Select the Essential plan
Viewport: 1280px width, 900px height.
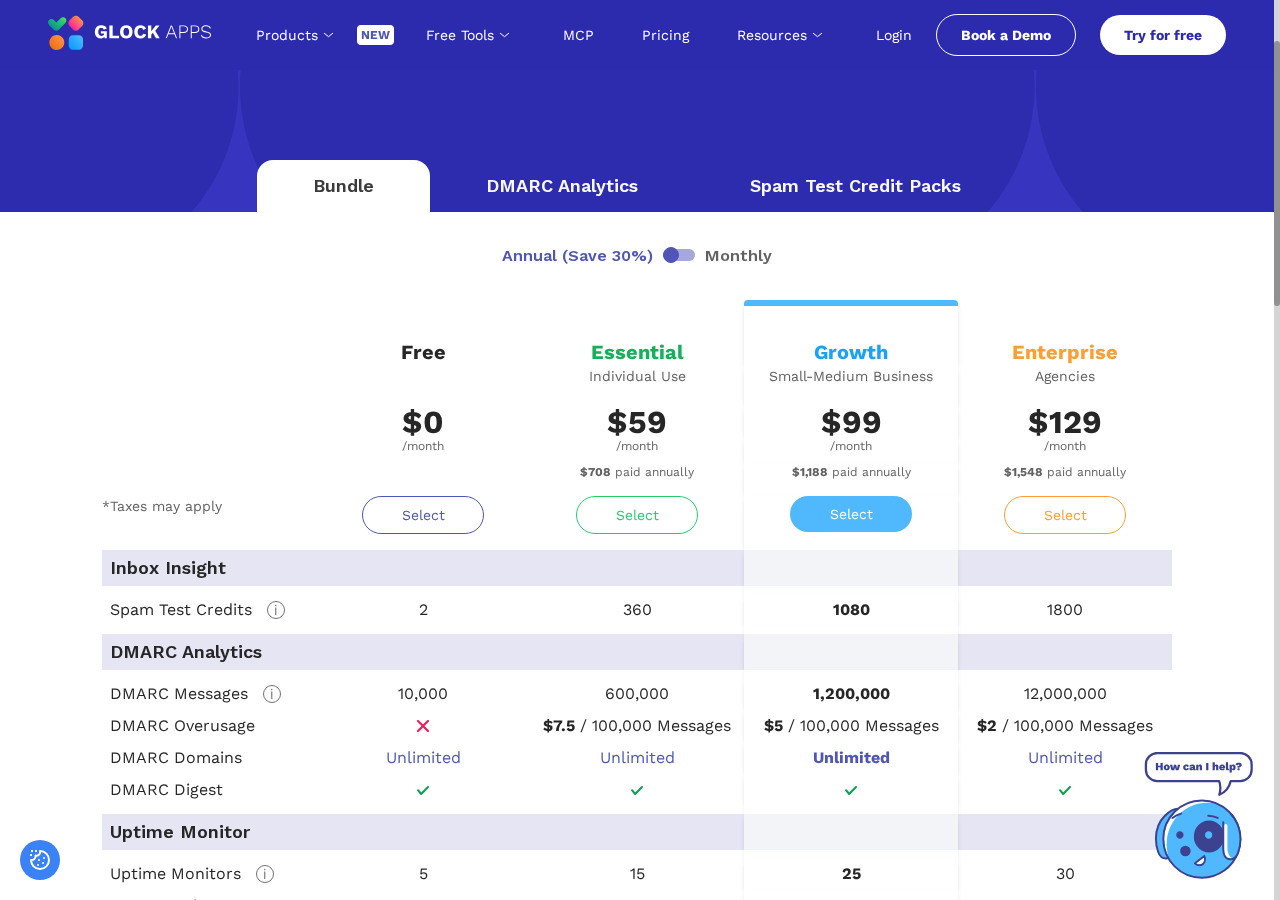pos(637,515)
